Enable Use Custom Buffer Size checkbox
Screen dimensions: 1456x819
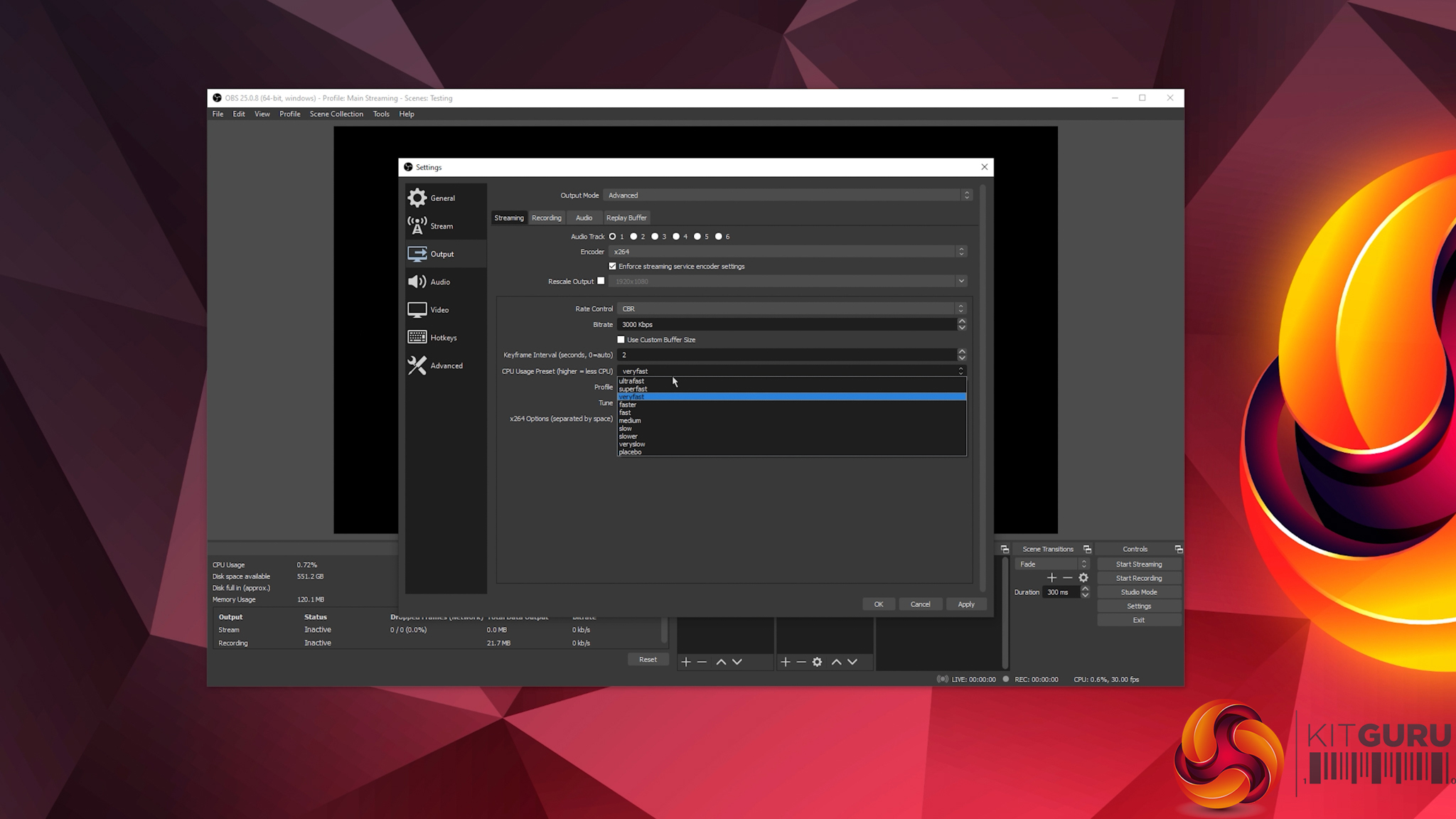click(621, 340)
